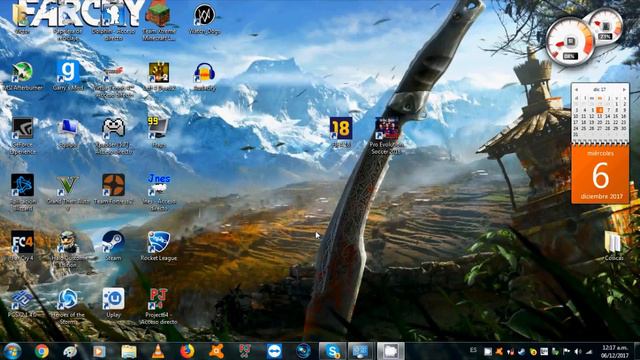Launch Project64 shortcut
The width and height of the screenshot is (640, 360).
(x=159, y=299)
